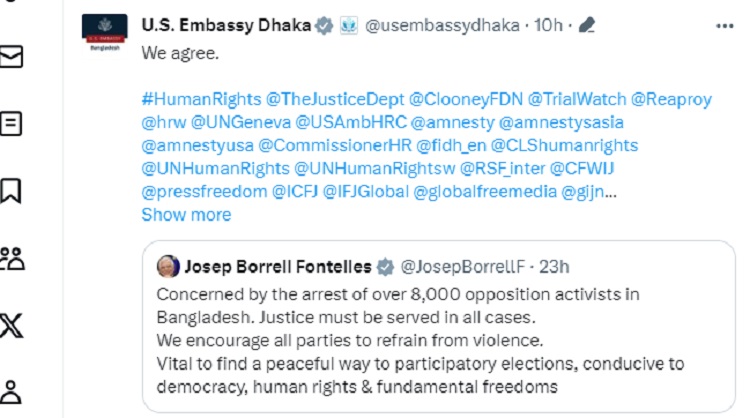Screen dimensions: 750x418
Task: Open the Bookmarks icon in sidebar
Action: pos(11,190)
